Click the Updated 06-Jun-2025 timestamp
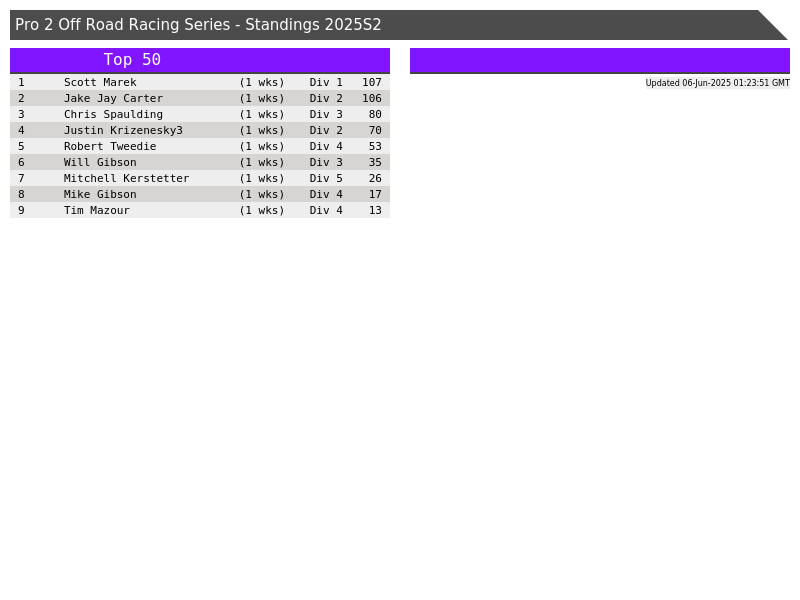This screenshot has height=600, width=800. click(717, 83)
